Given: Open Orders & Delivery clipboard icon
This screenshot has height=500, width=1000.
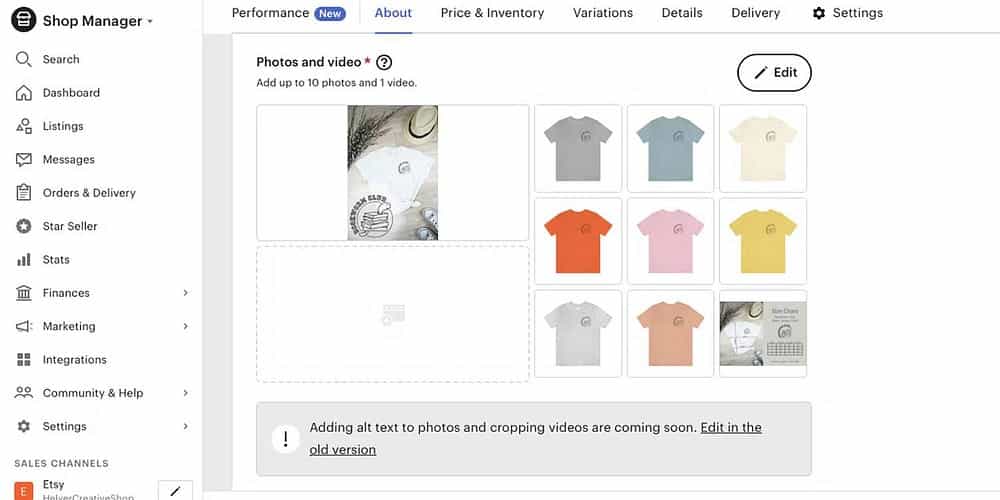Looking at the screenshot, I should tap(24, 193).
